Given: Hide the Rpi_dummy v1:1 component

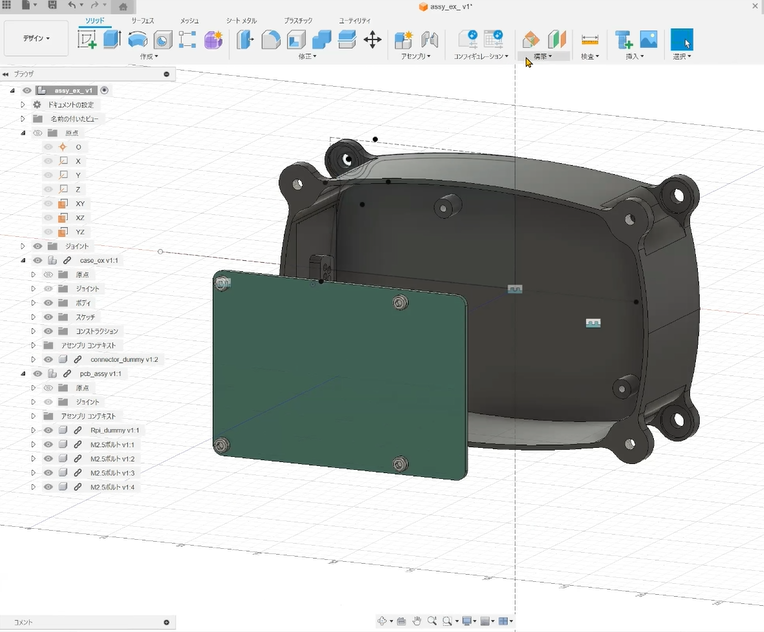Looking at the screenshot, I should point(47,430).
